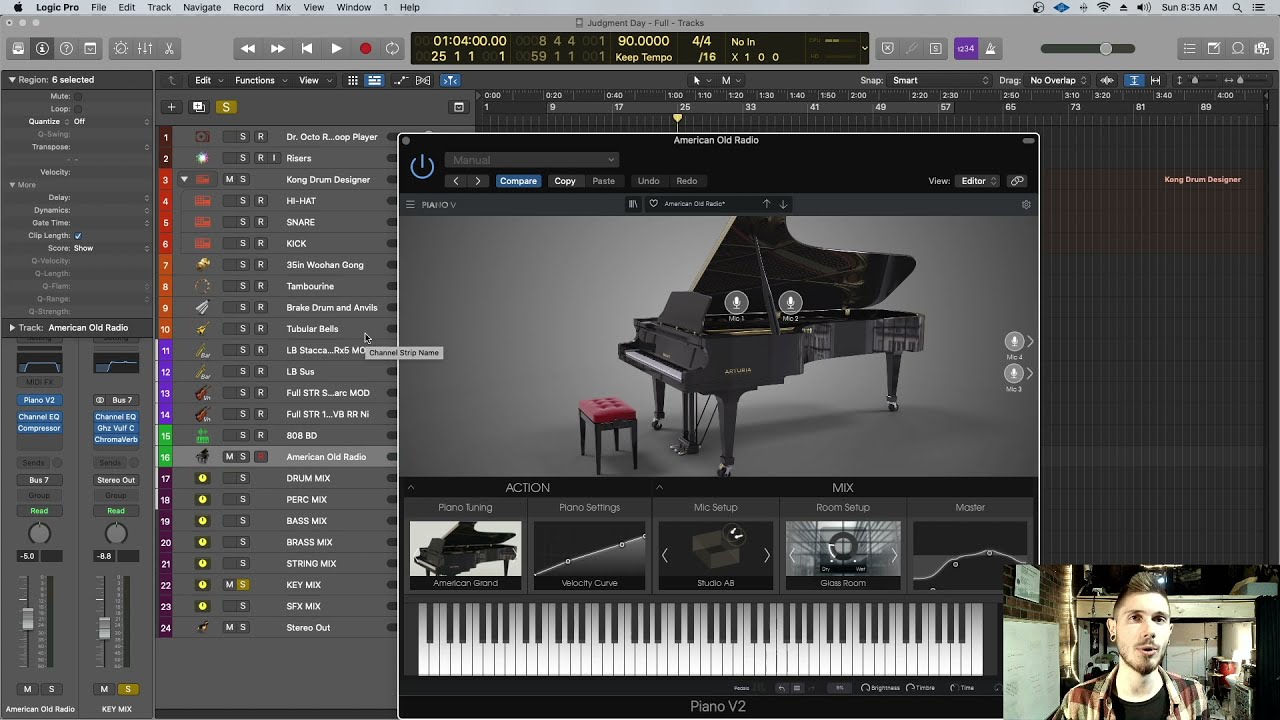
Task: Open Editors scissors icon
Action: [x=169, y=48]
